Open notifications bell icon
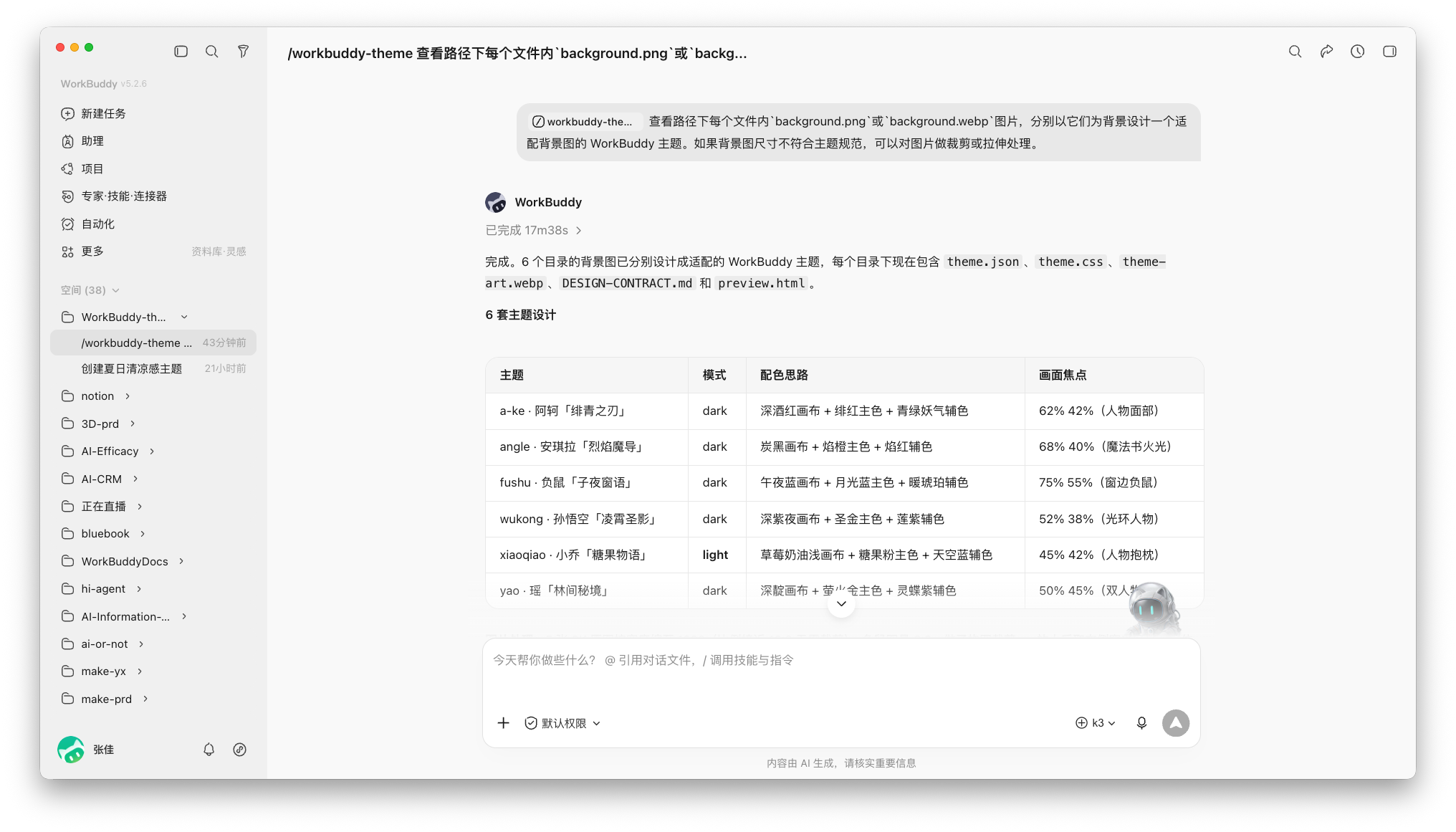Image resolution: width=1456 pixels, height=832 pixels. pyautogui.click(x=209, y=750)
